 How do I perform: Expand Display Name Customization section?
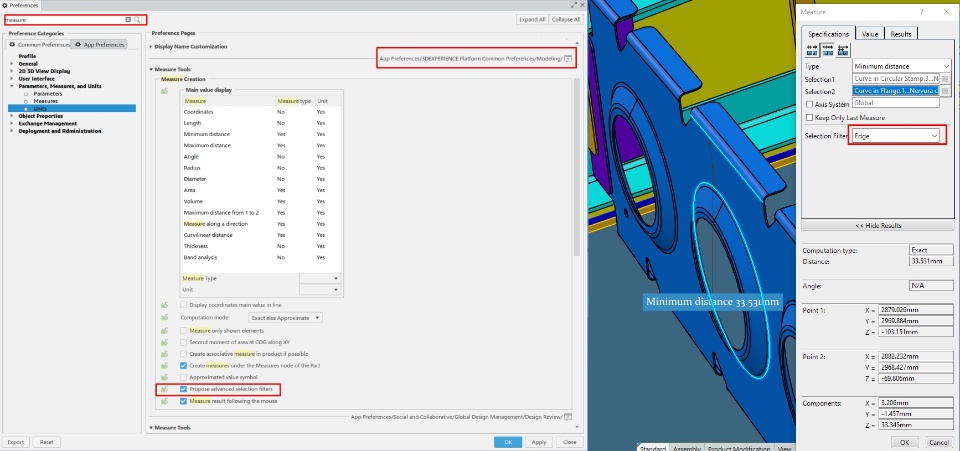coord(151,47)
